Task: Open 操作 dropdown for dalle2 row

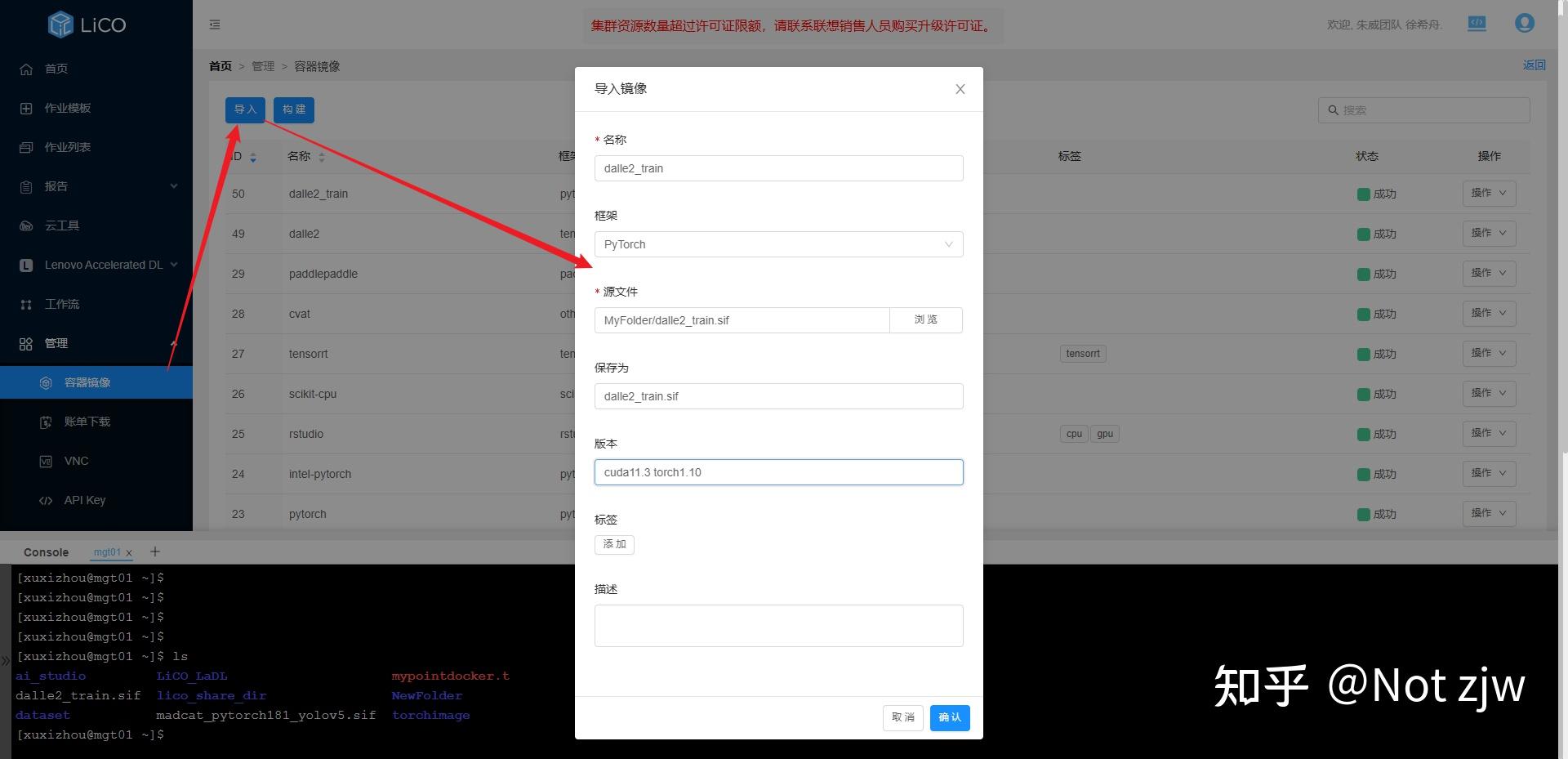Action: 1489,234
